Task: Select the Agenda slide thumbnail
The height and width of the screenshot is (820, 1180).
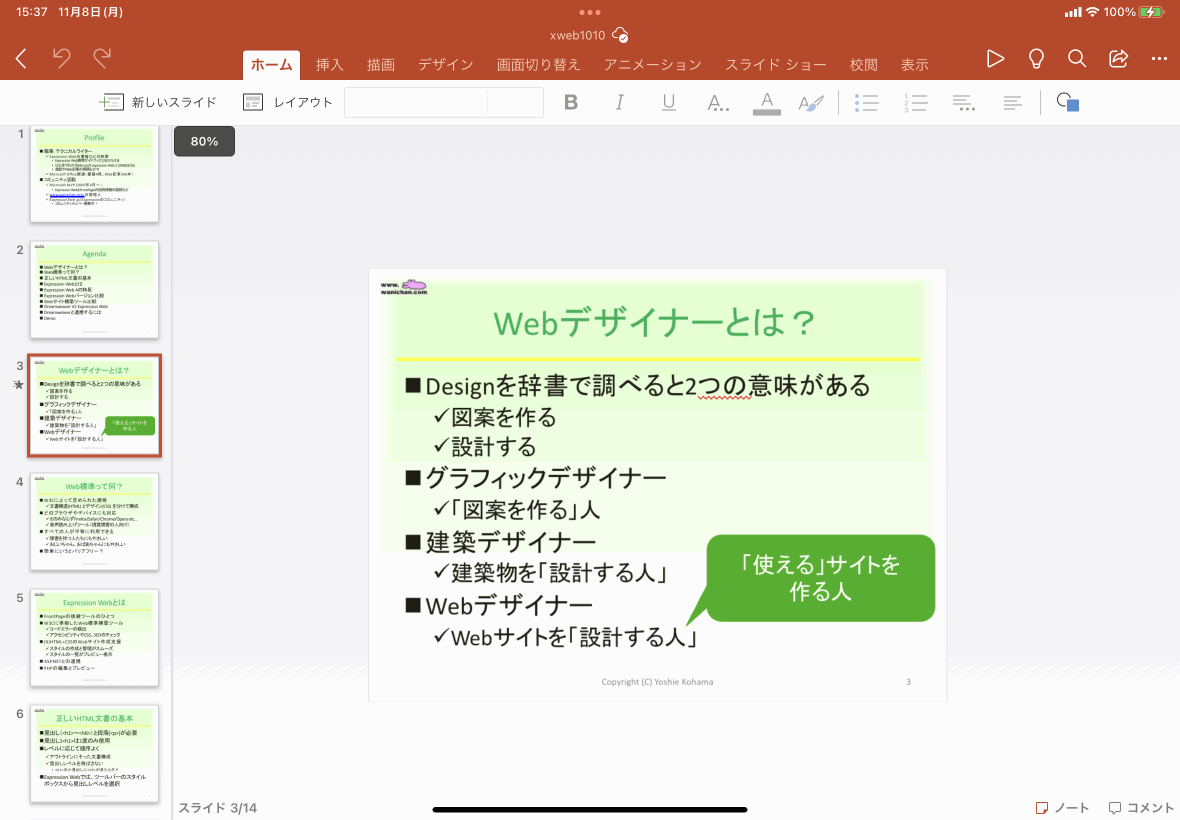Action: point(94,290)
